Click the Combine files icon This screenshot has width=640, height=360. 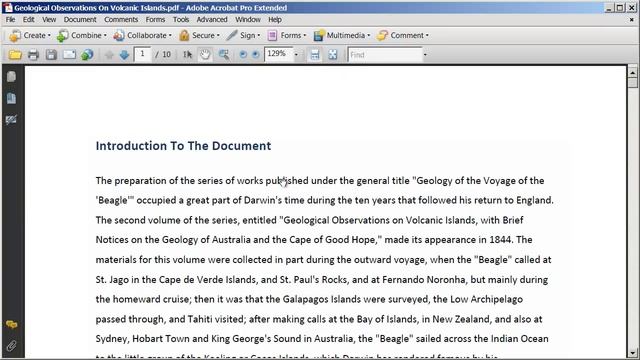(x=62, y=36)
